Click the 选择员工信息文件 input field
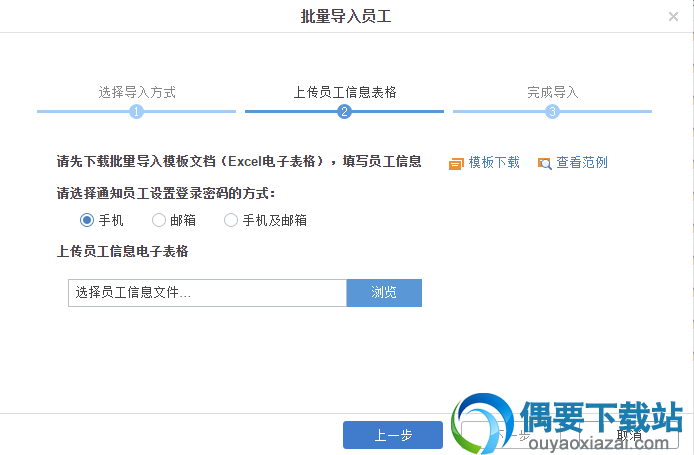This screenshot has height=455, width=694. pos(207,293)
